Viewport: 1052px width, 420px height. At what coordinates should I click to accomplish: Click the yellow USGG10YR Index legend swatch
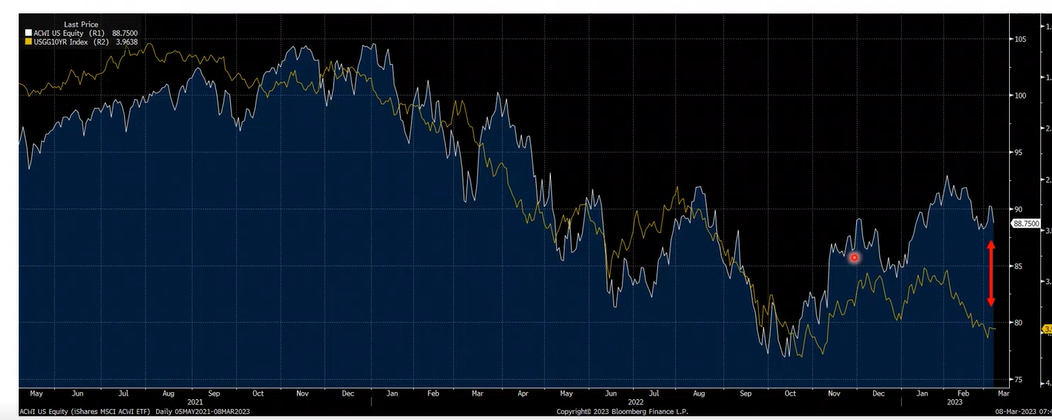click(x=28, y=42)
